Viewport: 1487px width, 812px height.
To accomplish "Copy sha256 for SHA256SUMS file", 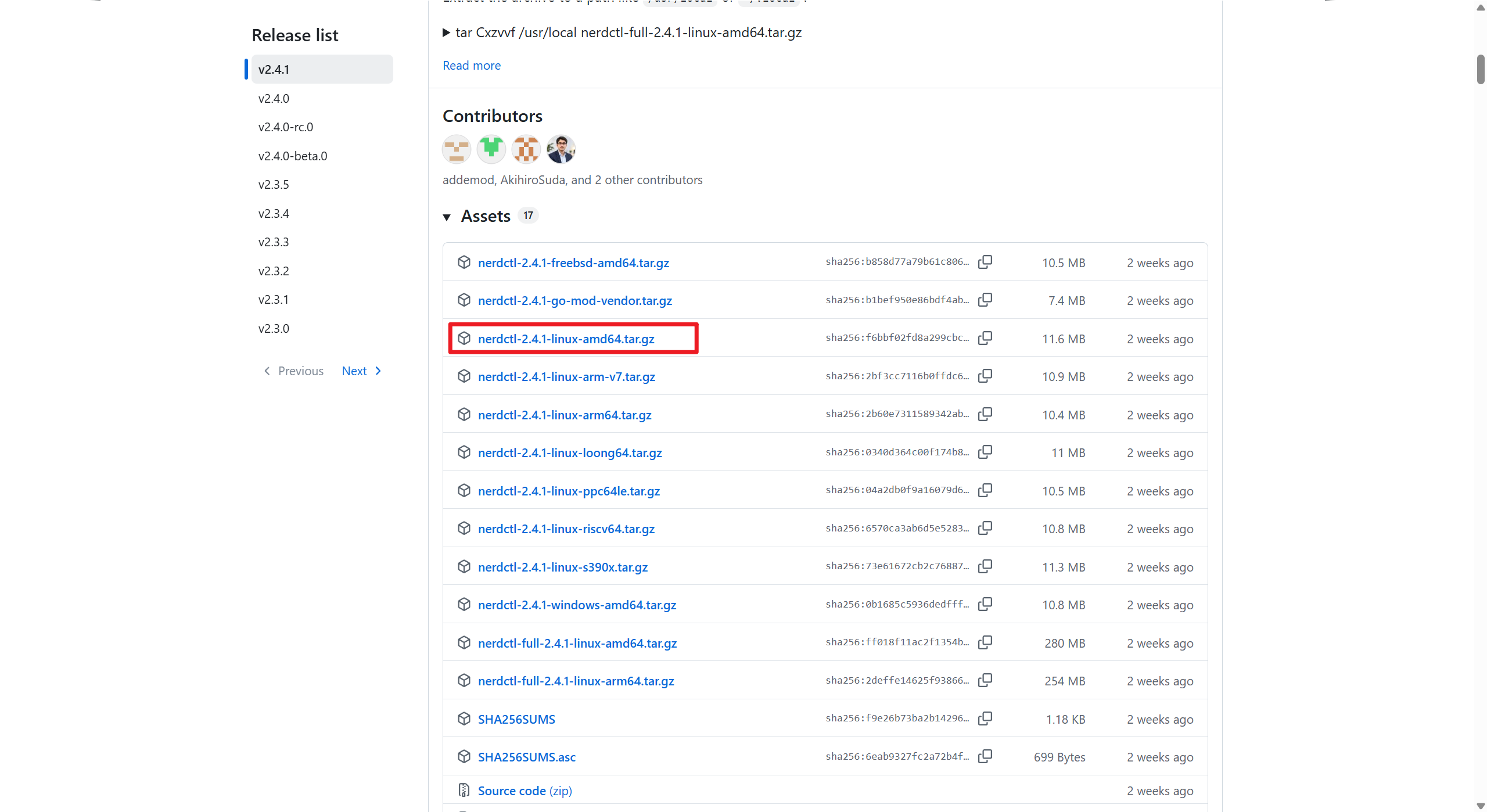I will click(x=985, y=718).
